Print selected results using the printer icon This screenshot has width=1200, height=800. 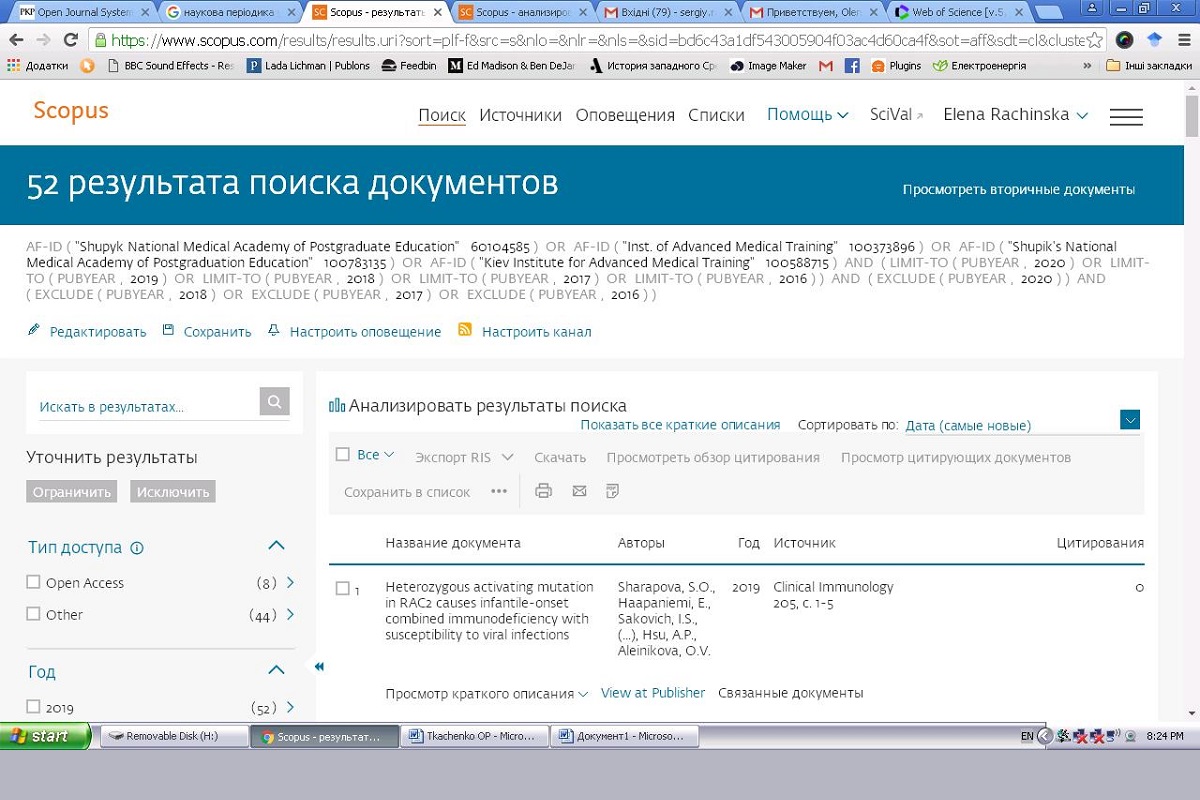(543, 490)
